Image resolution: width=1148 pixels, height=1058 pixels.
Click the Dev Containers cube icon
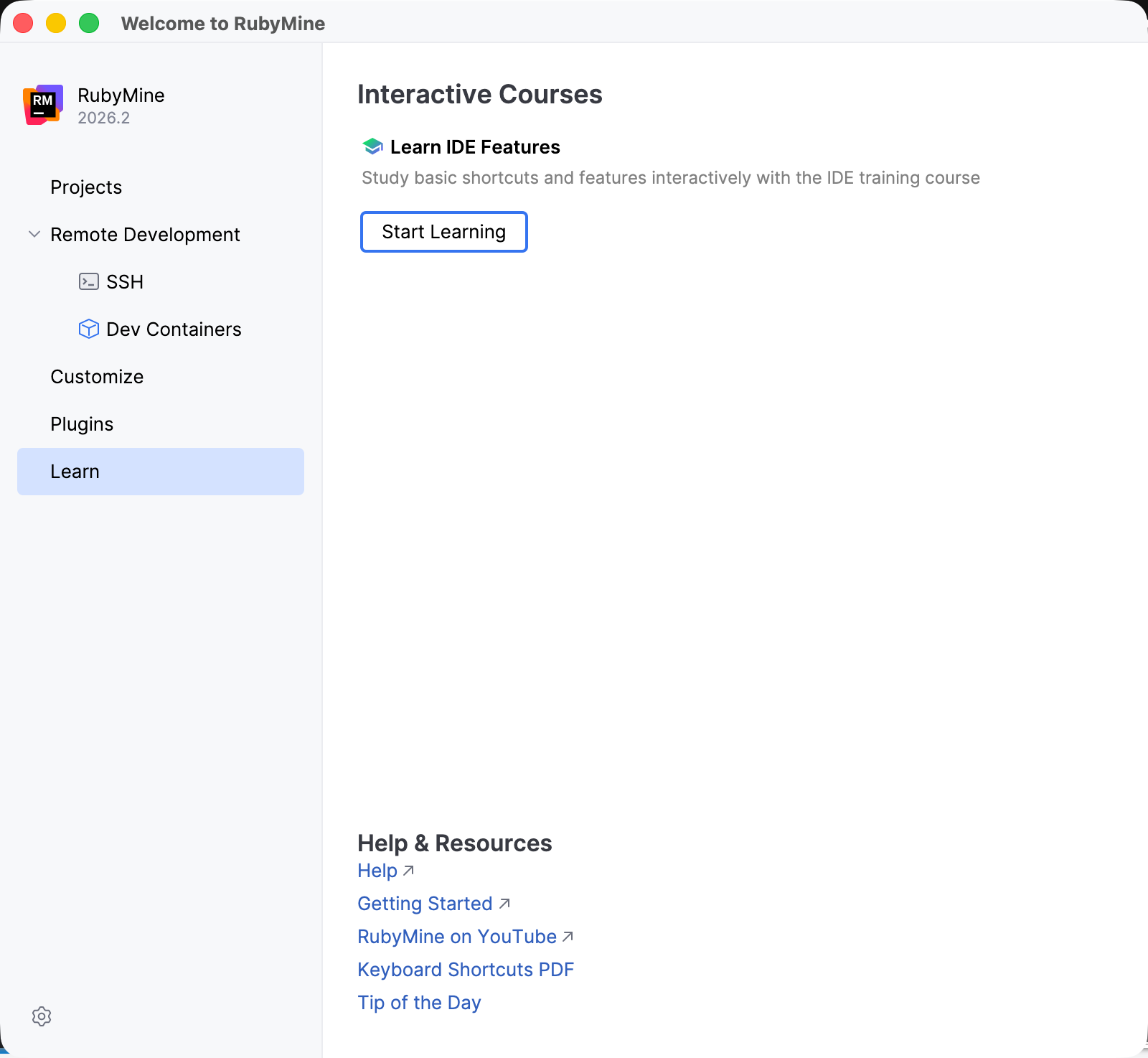point(89,329)
